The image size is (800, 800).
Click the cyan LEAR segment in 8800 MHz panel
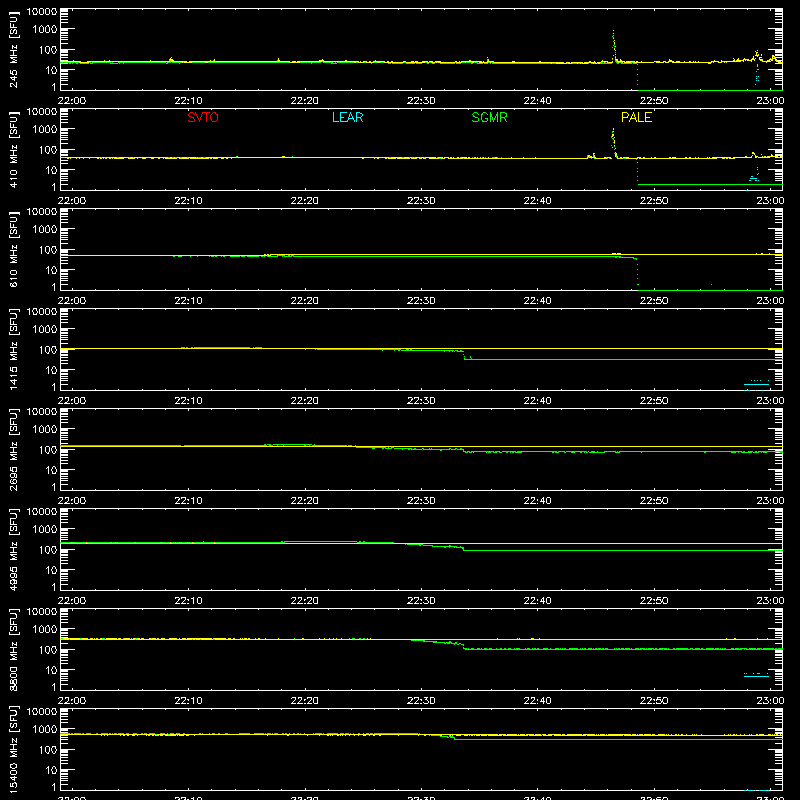point(756,675)
